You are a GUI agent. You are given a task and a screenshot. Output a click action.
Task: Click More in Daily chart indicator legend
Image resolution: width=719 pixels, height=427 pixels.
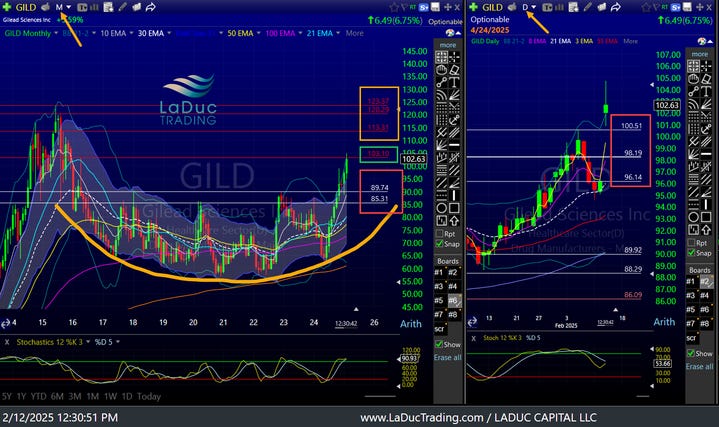pyautogui.click(x=631, y=41)
